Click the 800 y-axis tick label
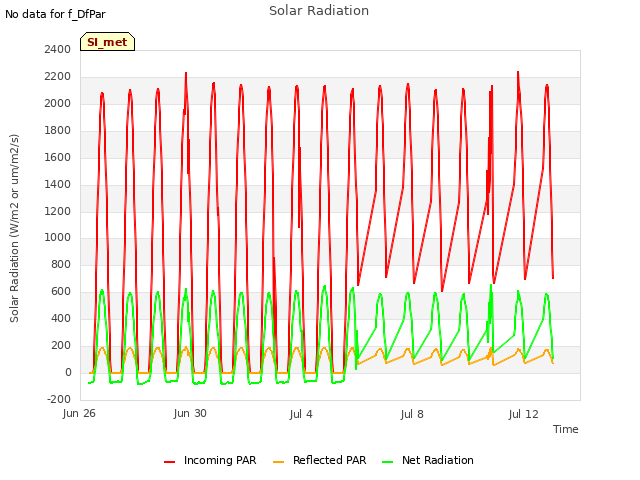 61,264
